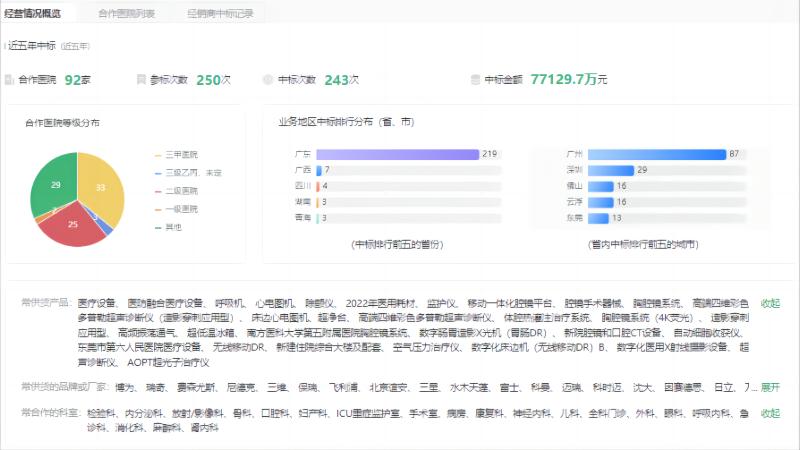This screenshot has height=450, width=800.
Task: Click the 合作医院等级分布 chart title
Action: coord(62,123)
